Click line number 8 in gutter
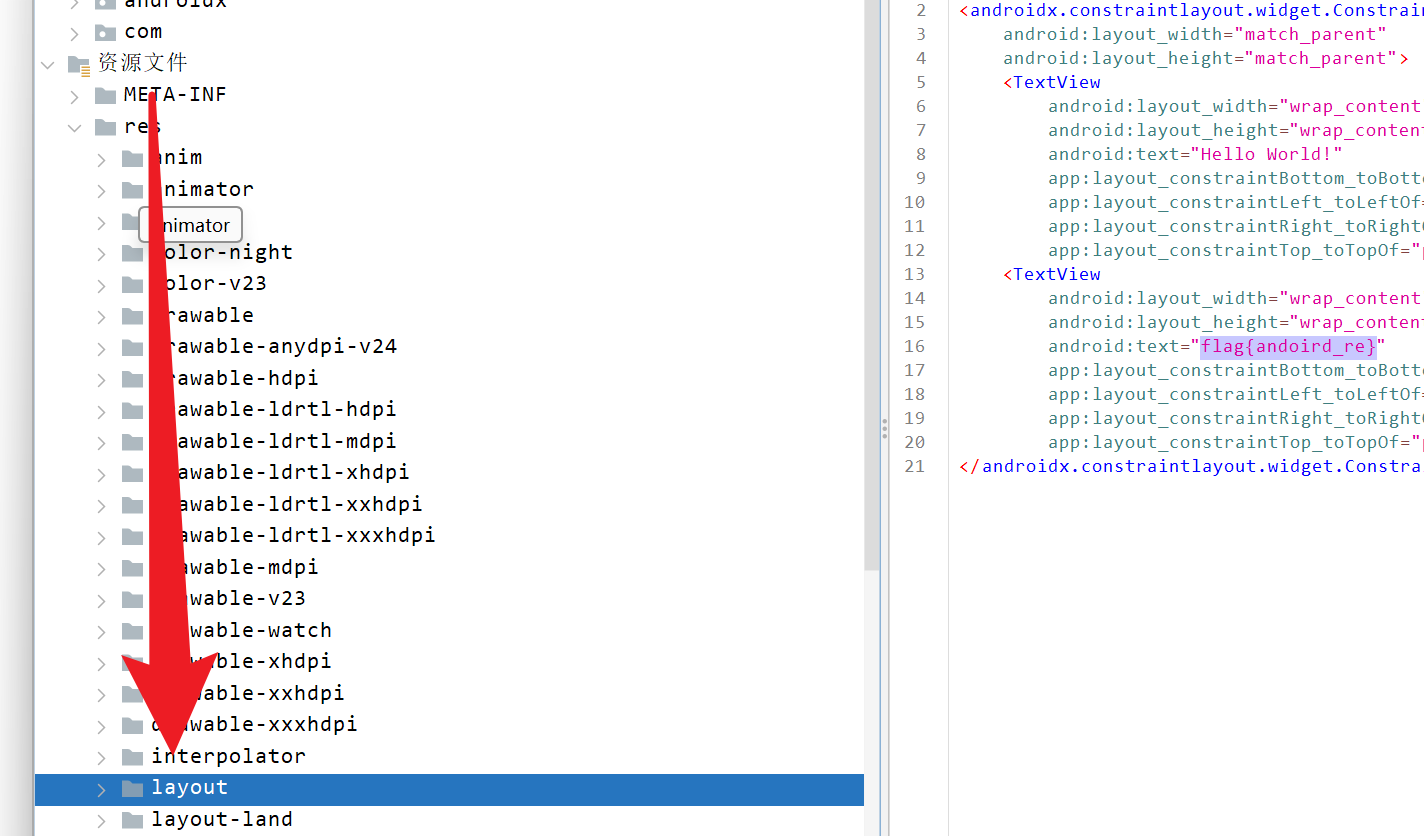Image resolution: width=1424 pixels, height=836 pixels. [920, 154]
